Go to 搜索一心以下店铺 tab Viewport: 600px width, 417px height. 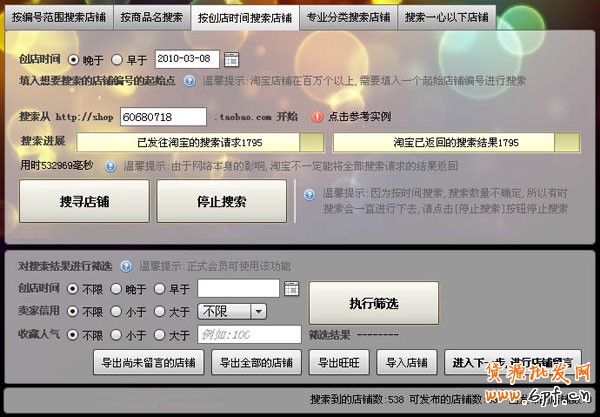tap(447, 18)
